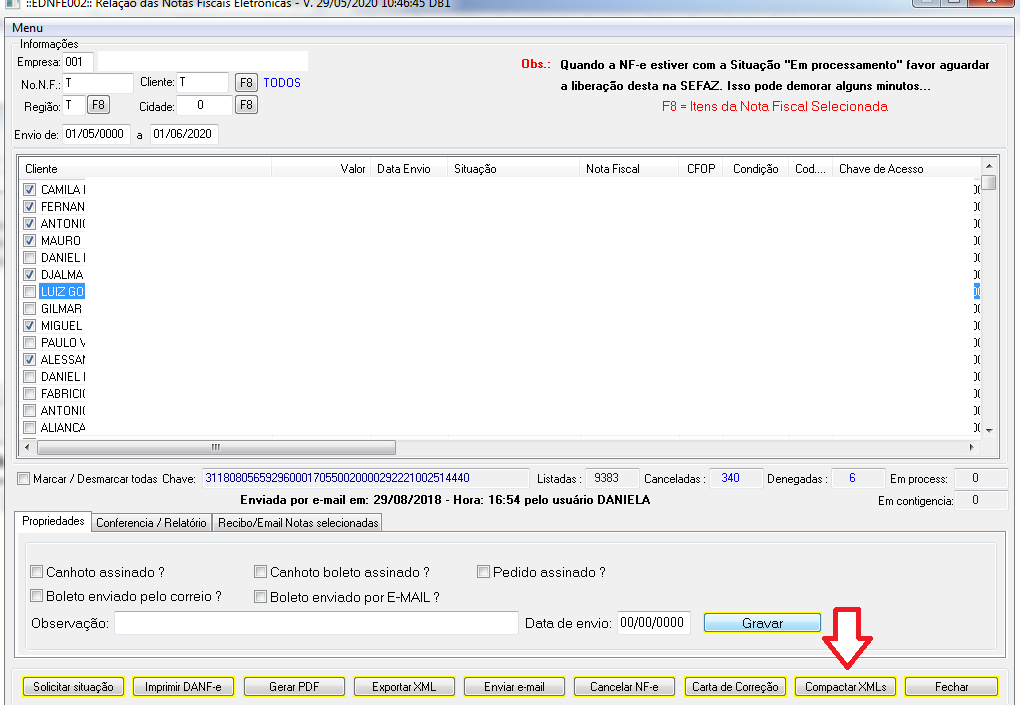Screen dimensions: 1021x705
Task: Click the Carta de Correção button
Action: 735,687
